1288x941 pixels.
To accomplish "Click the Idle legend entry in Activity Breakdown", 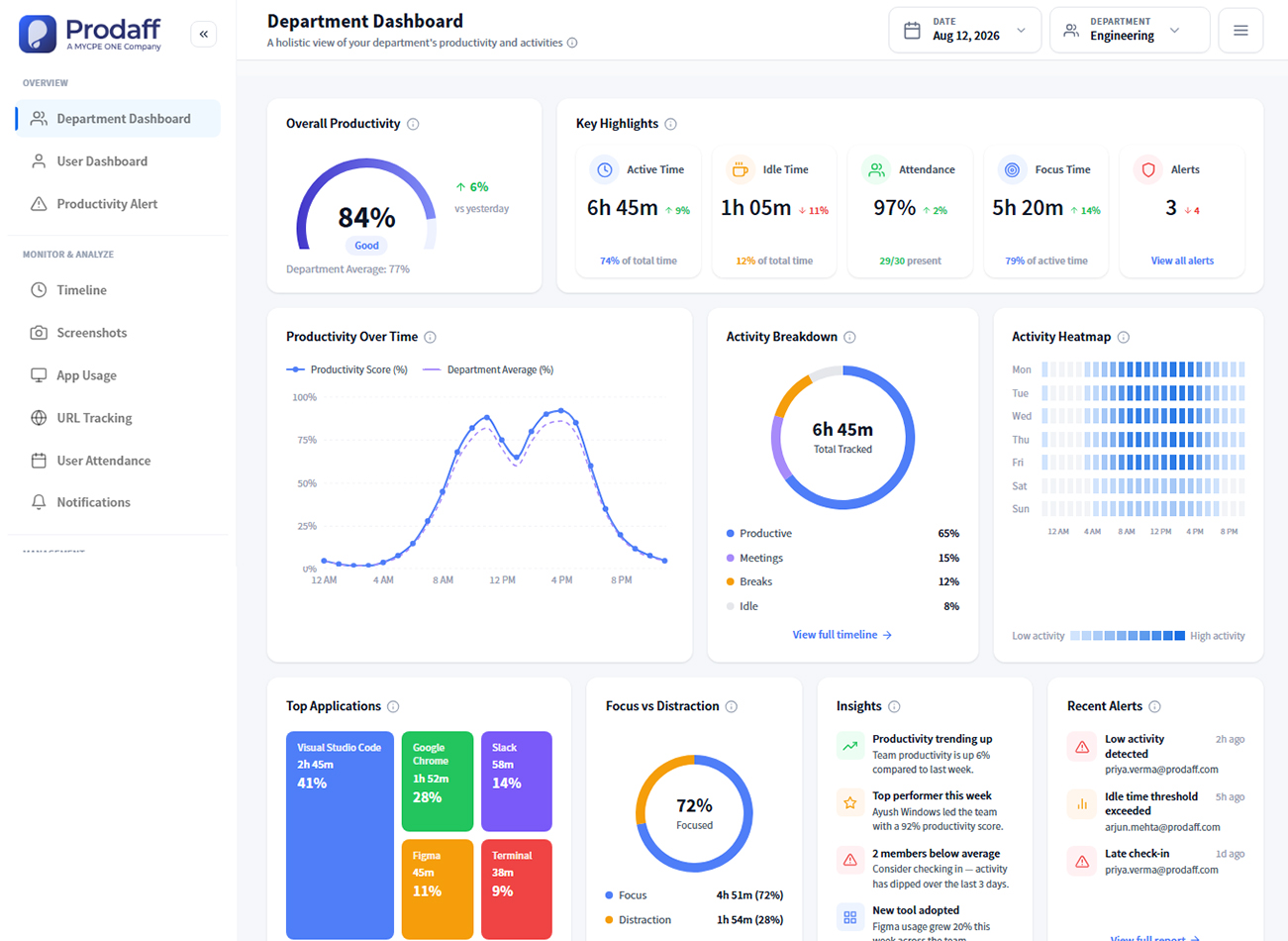I will pyautogui.click(x=842, y=606).
